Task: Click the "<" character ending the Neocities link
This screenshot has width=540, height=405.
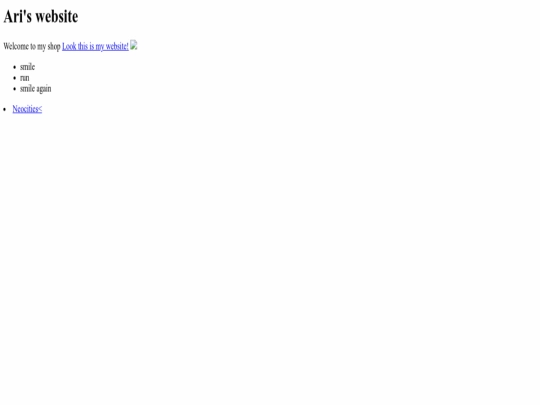Action: click(x=40, y=109)
